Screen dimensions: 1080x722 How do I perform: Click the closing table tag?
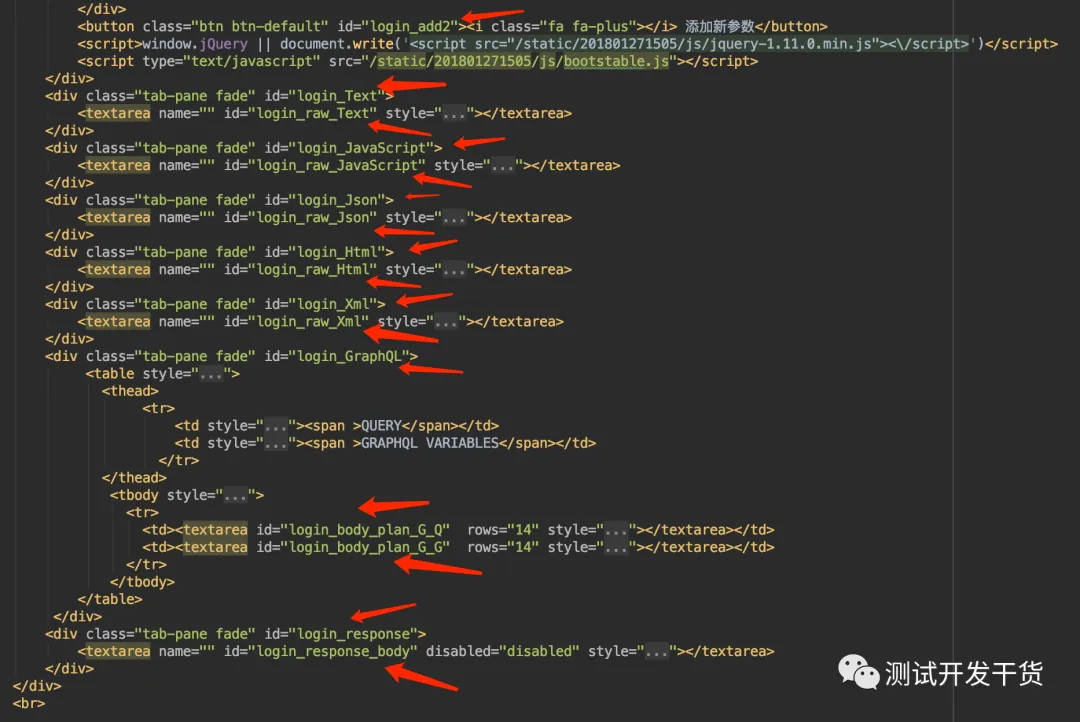click(x=110, y=599)
